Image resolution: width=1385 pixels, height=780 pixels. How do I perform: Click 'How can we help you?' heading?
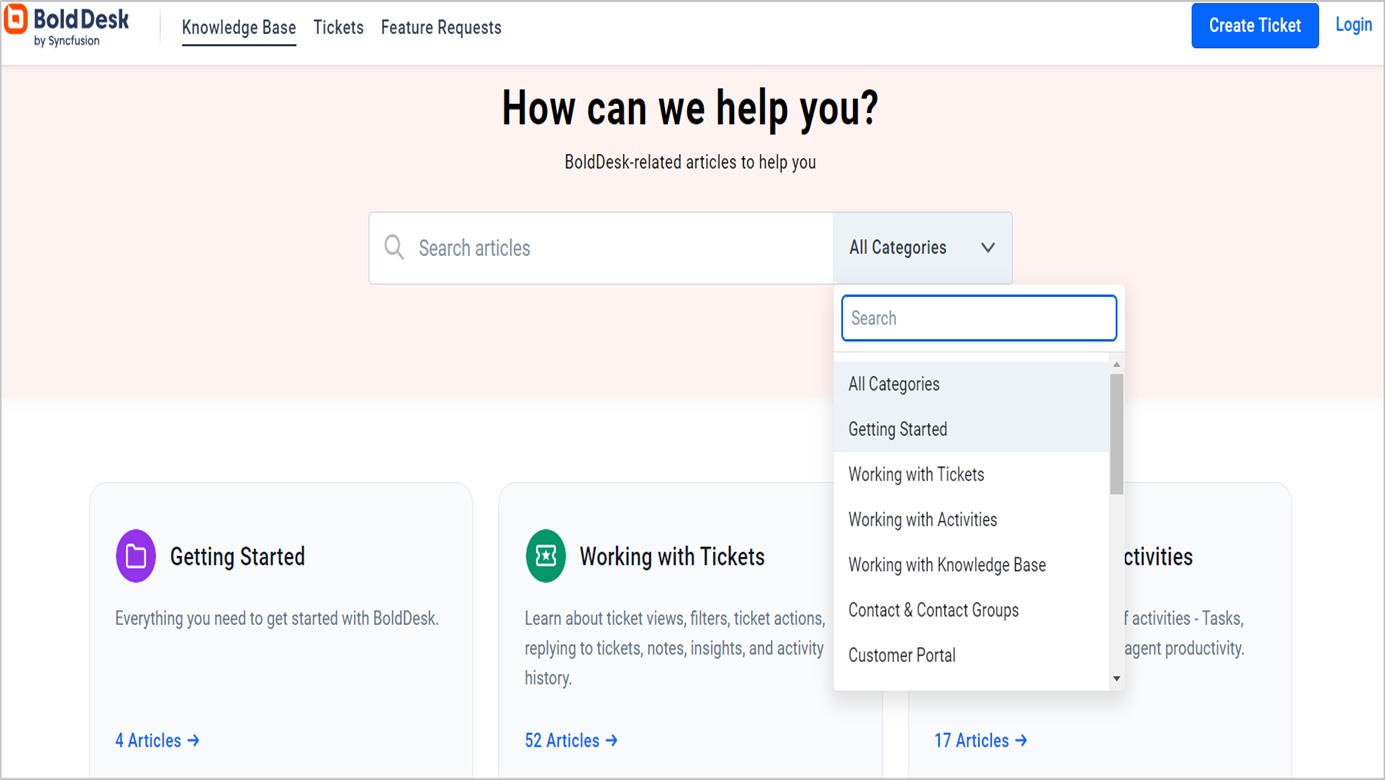(x=690, y=108)
